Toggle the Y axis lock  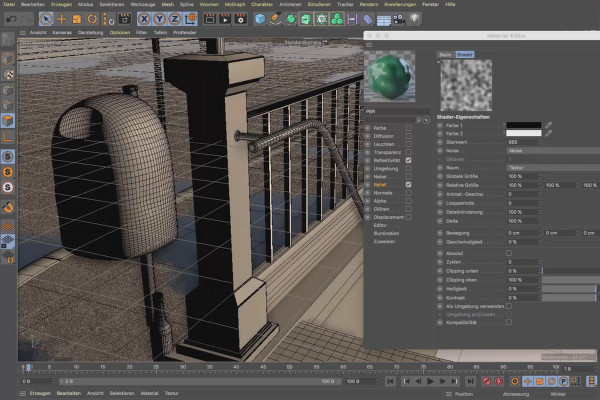[159, 19]
